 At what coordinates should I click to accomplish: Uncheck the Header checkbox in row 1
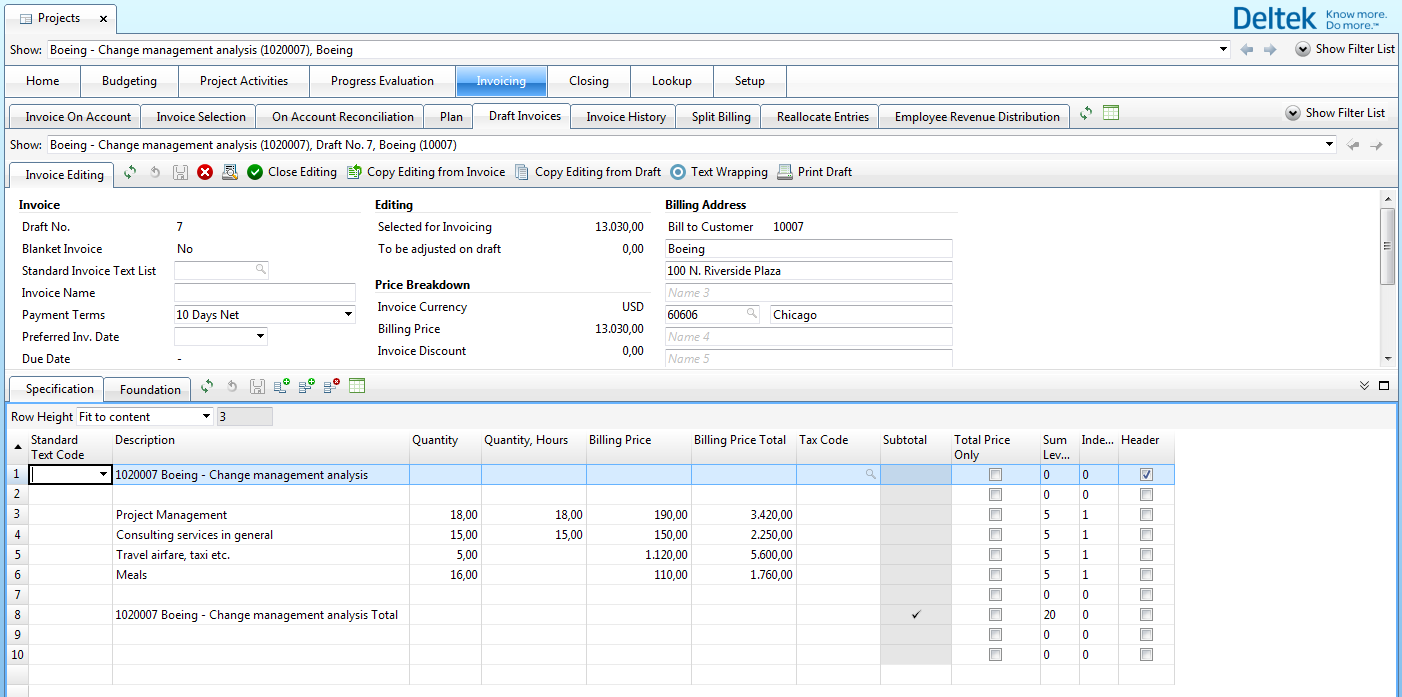[1146, 475]
